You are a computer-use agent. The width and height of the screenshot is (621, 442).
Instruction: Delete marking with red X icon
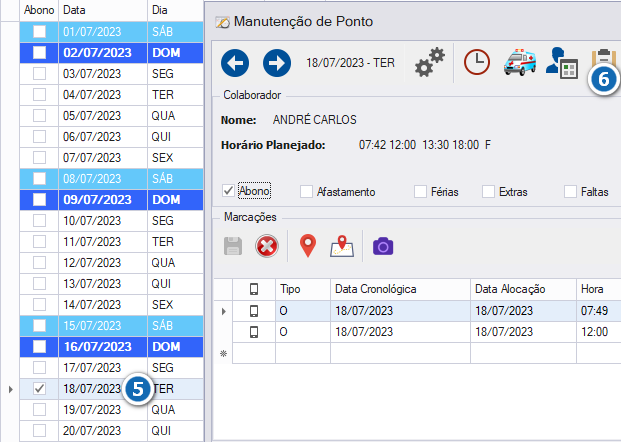[267, 246]
